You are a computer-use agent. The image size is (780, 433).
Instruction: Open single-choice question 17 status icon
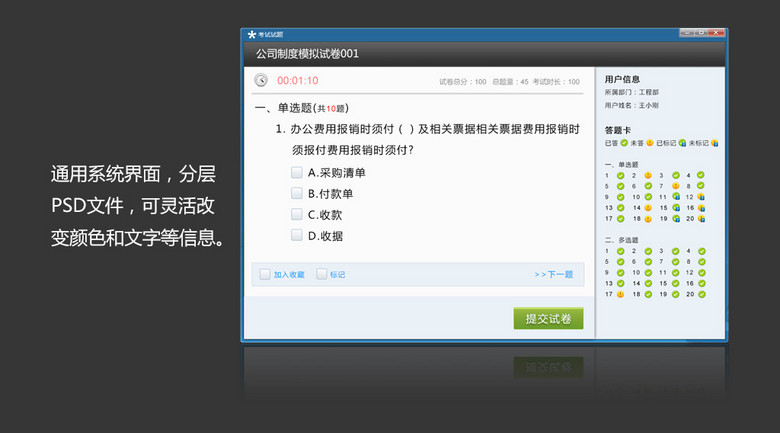pyautogui.click(x=620, y=219)
